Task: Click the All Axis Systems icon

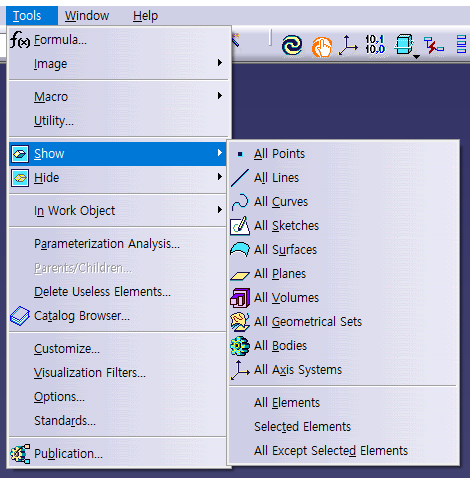Action: [x=240, y=370]
